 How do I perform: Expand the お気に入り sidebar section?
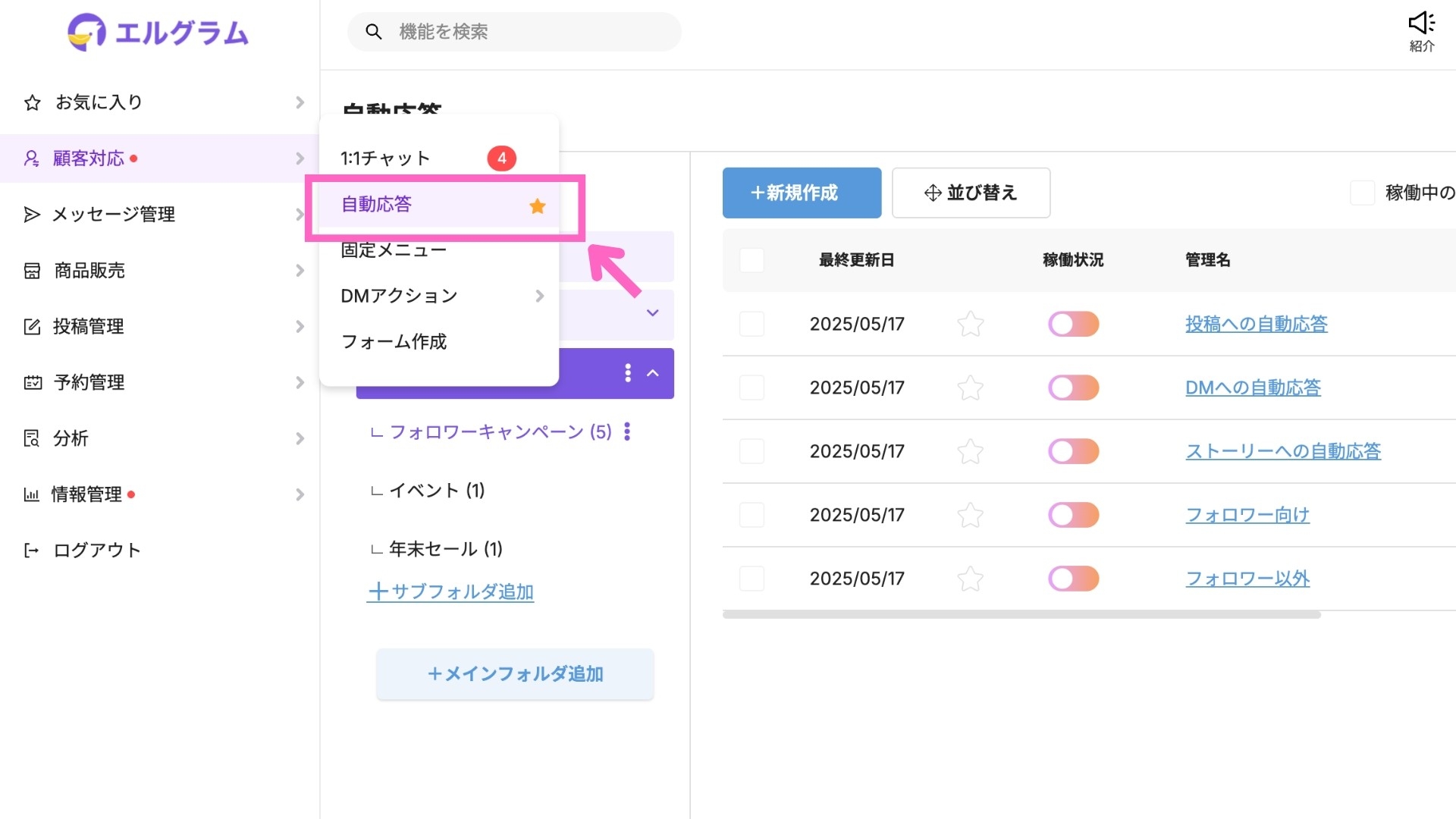(300, 102)
